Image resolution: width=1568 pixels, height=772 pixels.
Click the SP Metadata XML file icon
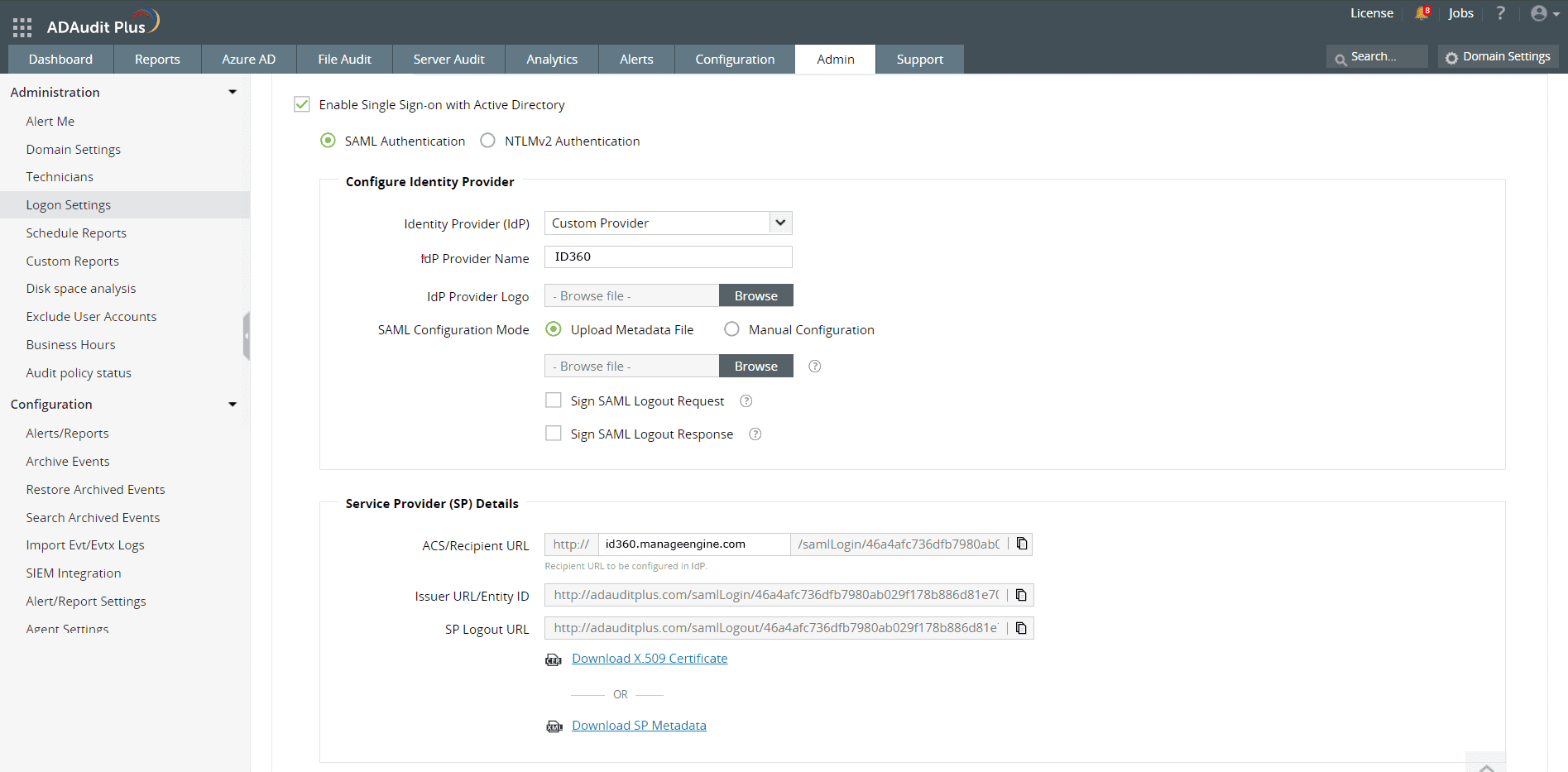click(x=554, y=726)
